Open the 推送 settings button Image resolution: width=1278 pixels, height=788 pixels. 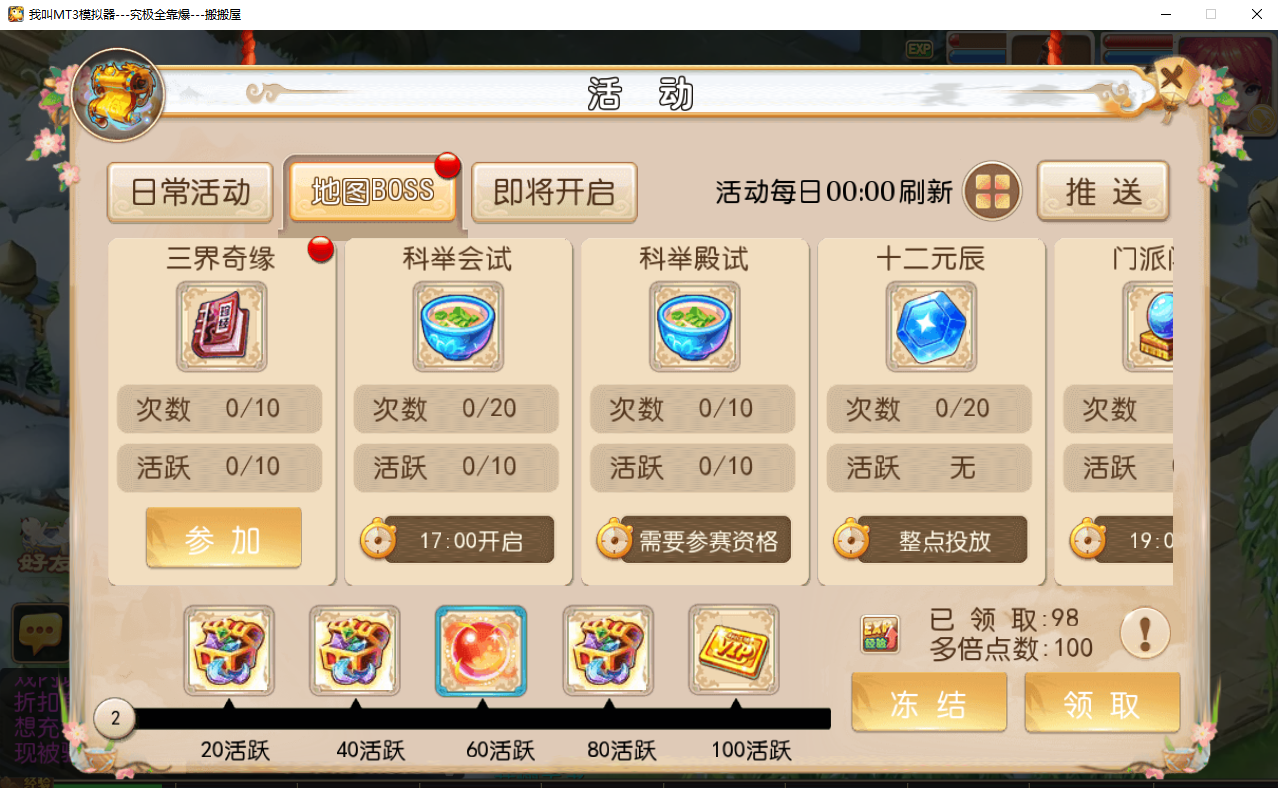pos(1103,191)
